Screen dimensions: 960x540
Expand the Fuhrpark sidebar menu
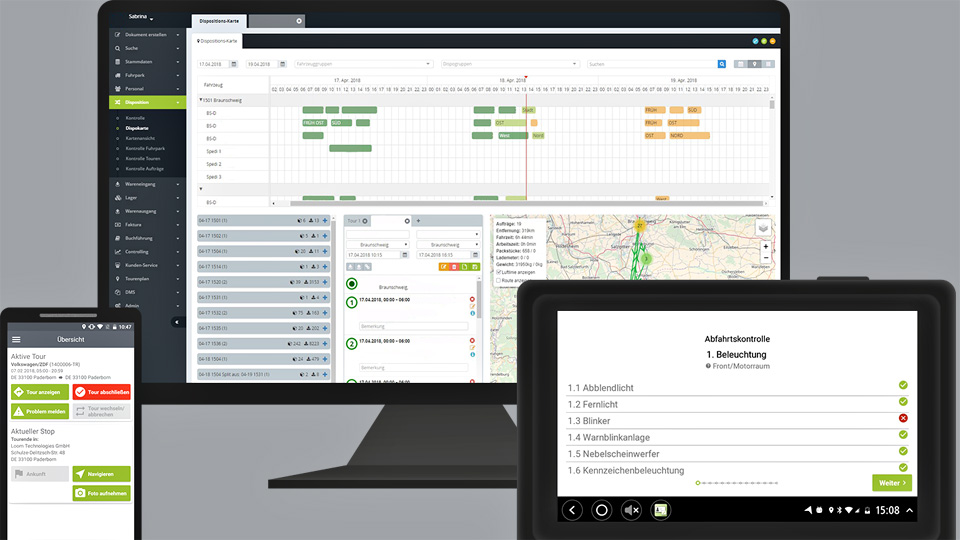pos(147,75)
